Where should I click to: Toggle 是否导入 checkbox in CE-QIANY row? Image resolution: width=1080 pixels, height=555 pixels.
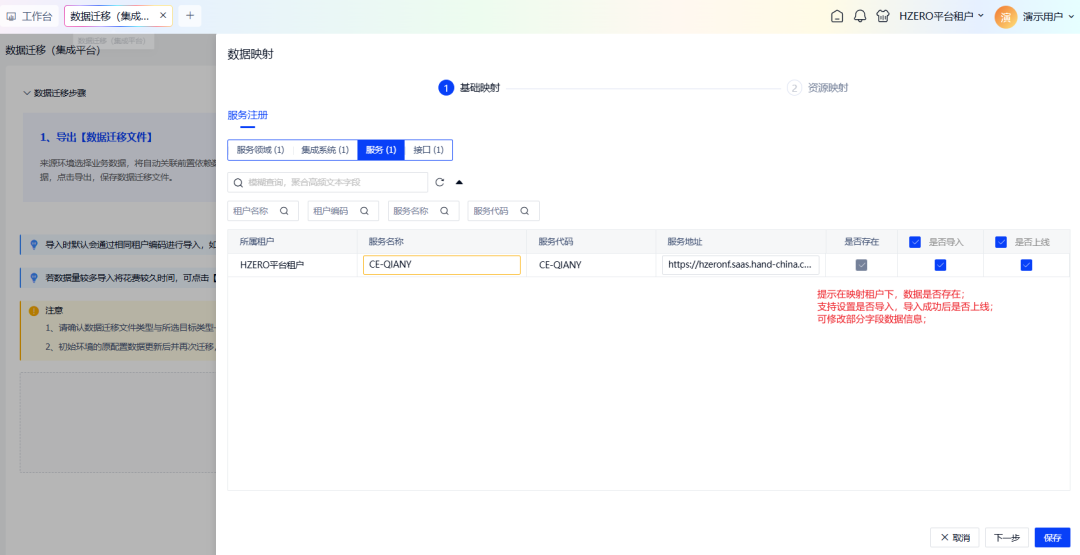point(940,265)
